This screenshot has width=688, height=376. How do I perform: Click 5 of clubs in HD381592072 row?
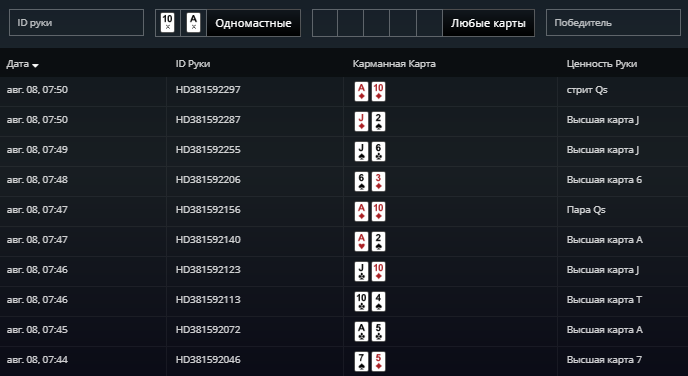tap(378, 331)
